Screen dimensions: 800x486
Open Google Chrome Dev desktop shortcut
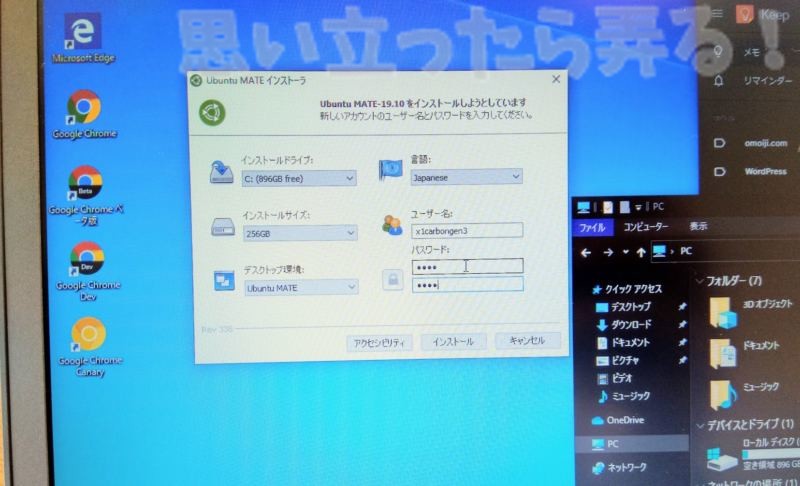tap(88, 271)
